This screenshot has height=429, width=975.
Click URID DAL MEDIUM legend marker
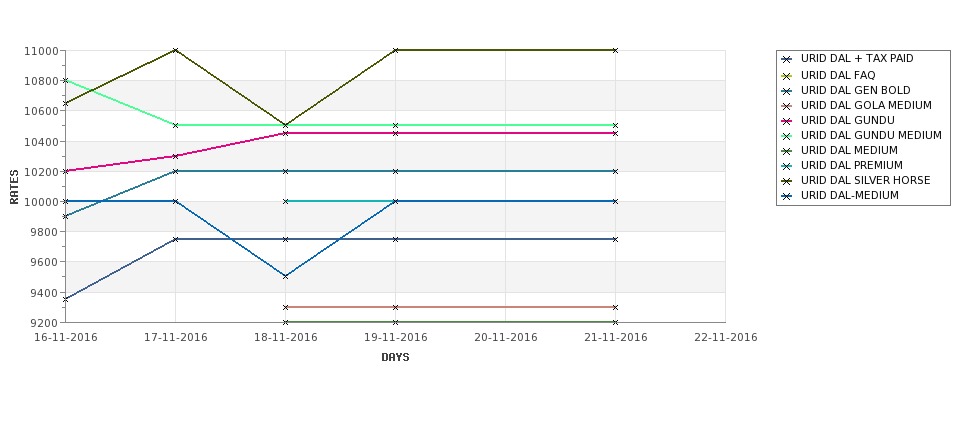coord(787,151)
